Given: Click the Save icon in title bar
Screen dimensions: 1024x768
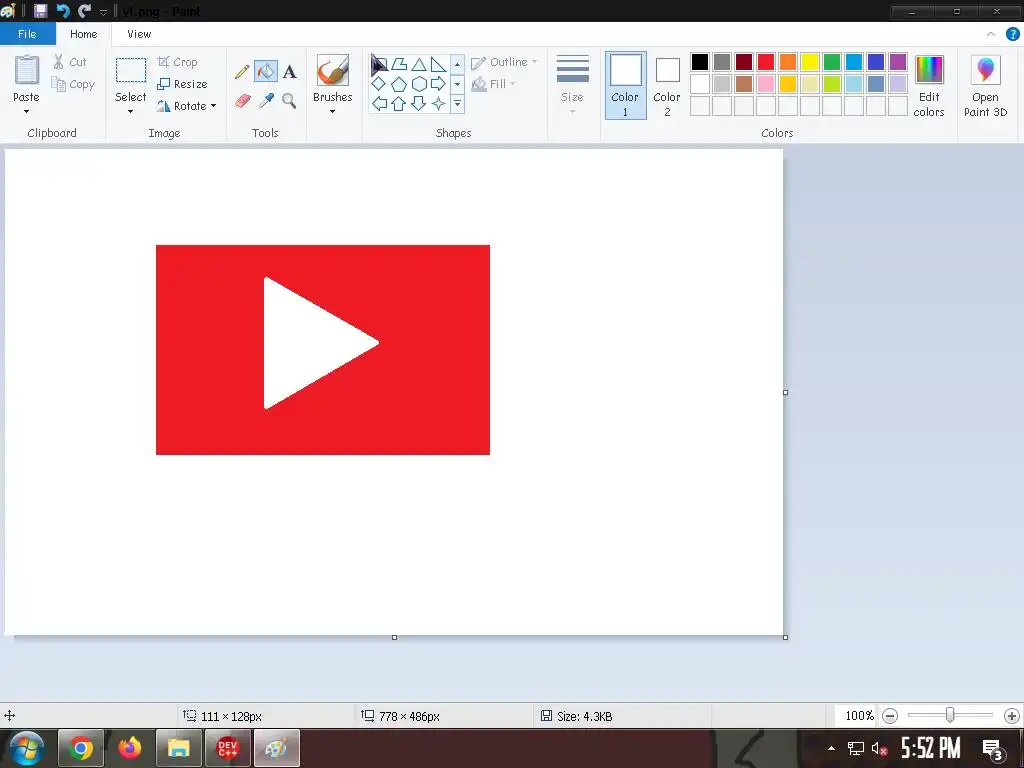Looking at the screenshot, I should pos(40,10).
